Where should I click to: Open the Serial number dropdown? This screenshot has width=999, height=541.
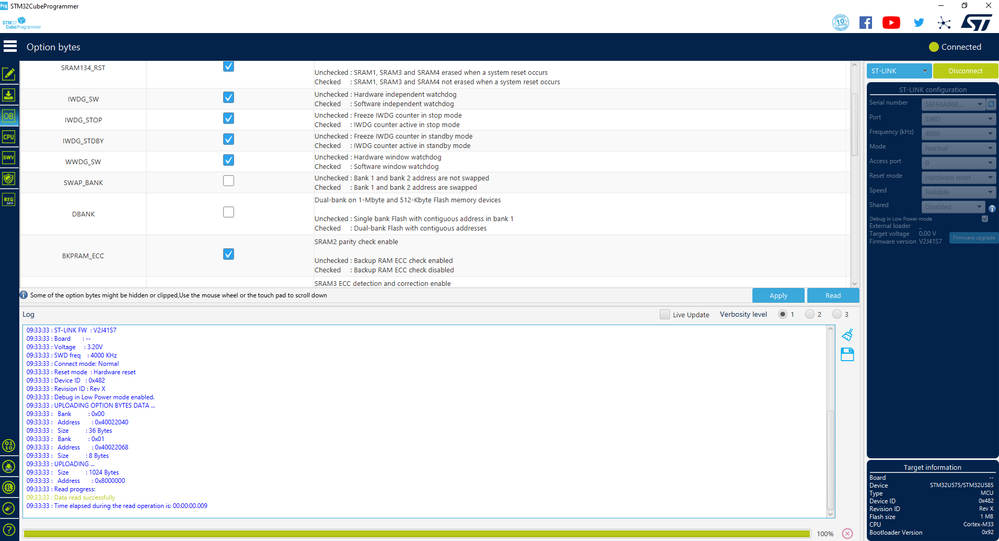953,104
